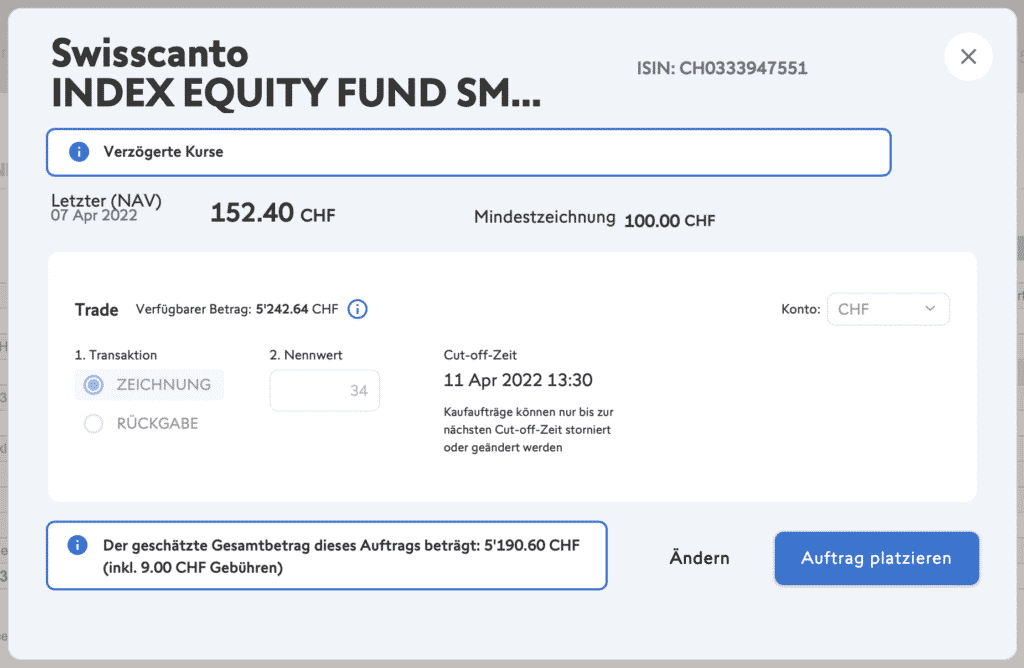Click the ISIN CH0333947551 text
The image size is (1024, 668).
click(x=722, y=69)
